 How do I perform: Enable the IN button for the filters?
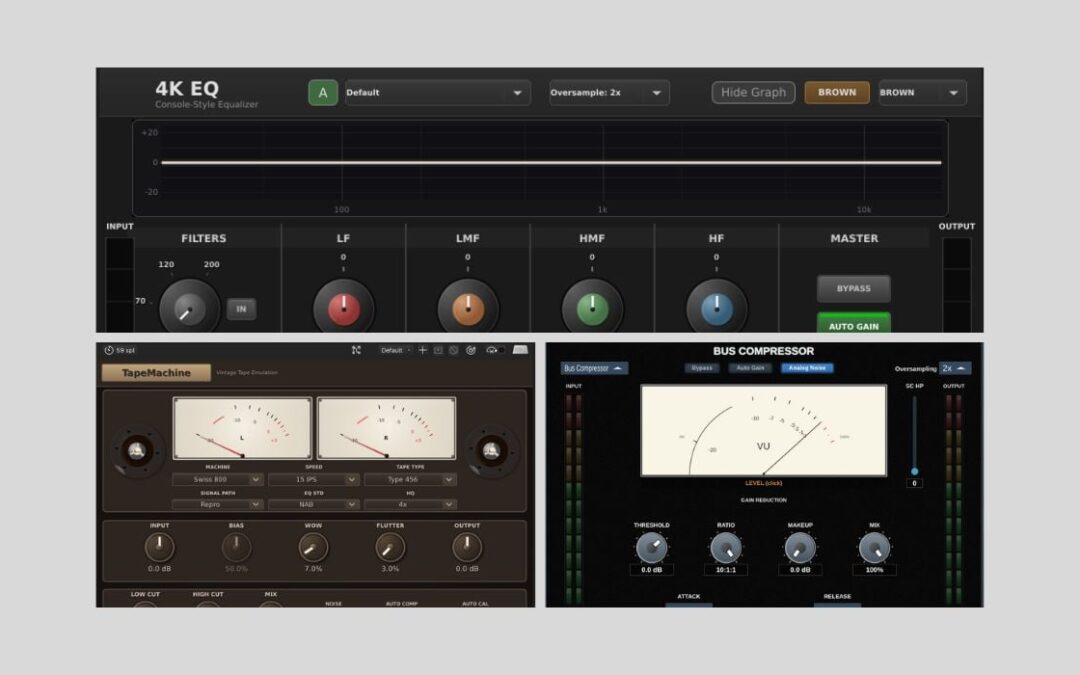pyautogui.click(x=241, y=309)
